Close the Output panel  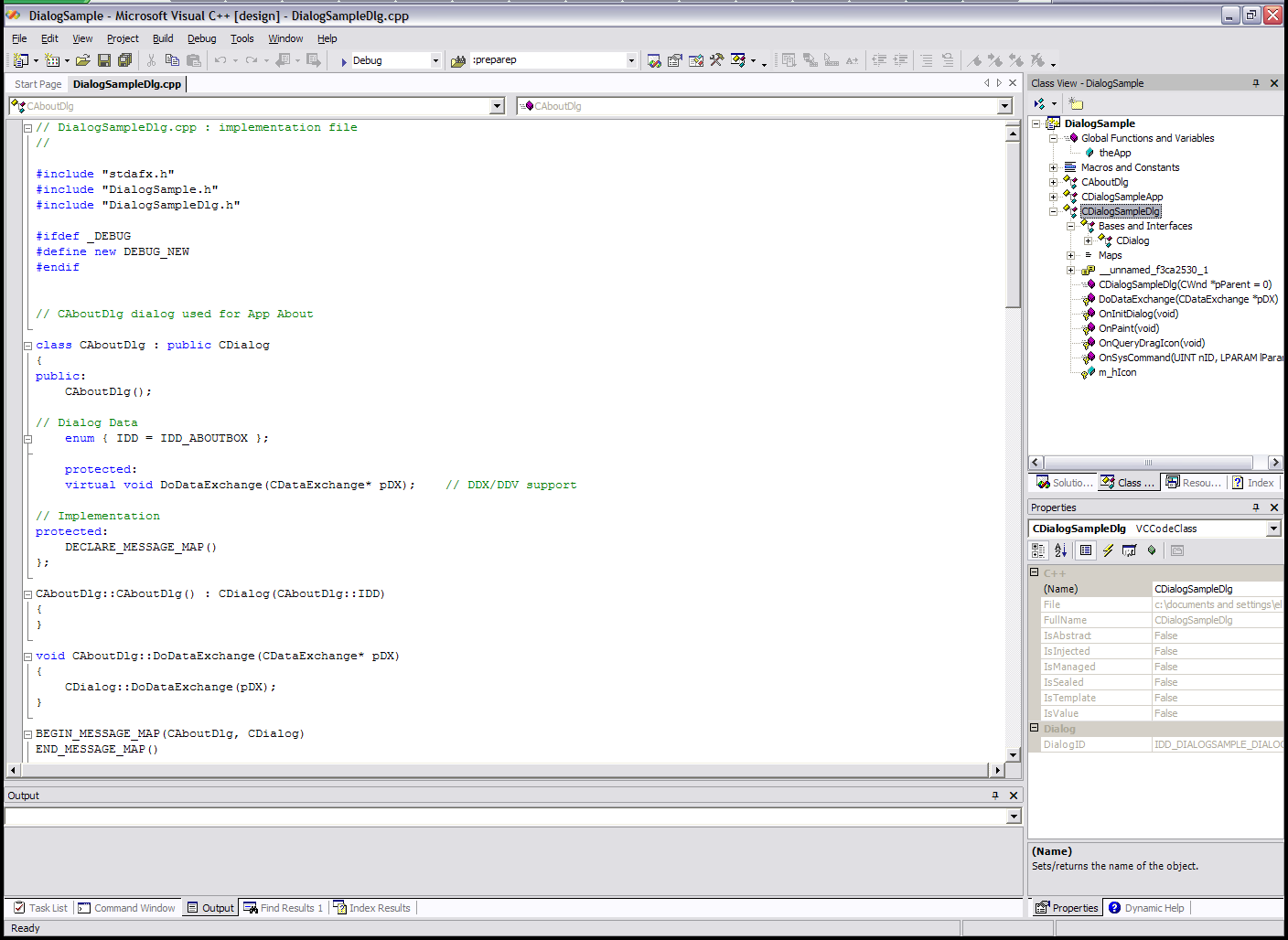tap(1014, 796)
